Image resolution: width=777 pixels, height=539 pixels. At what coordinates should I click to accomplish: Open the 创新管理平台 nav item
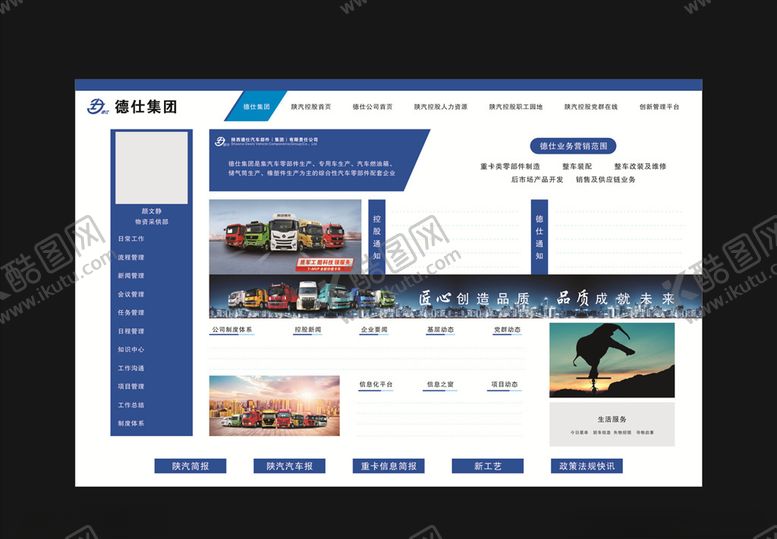[659, 107]
